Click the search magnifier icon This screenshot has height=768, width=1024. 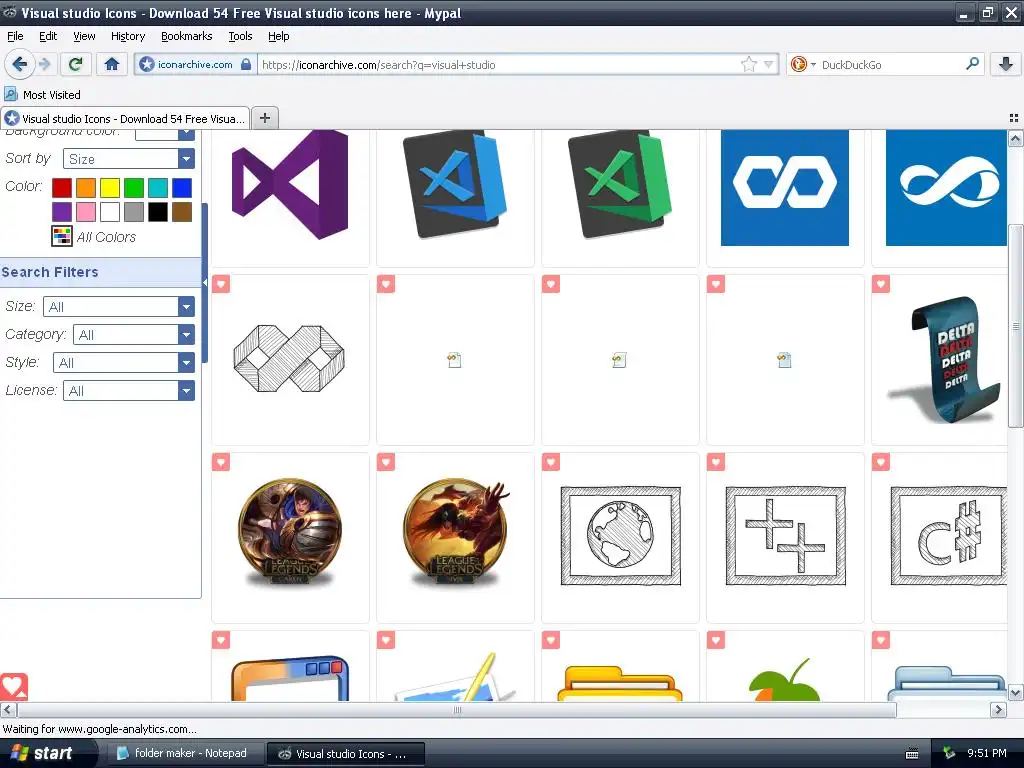[x=972, y=64]
